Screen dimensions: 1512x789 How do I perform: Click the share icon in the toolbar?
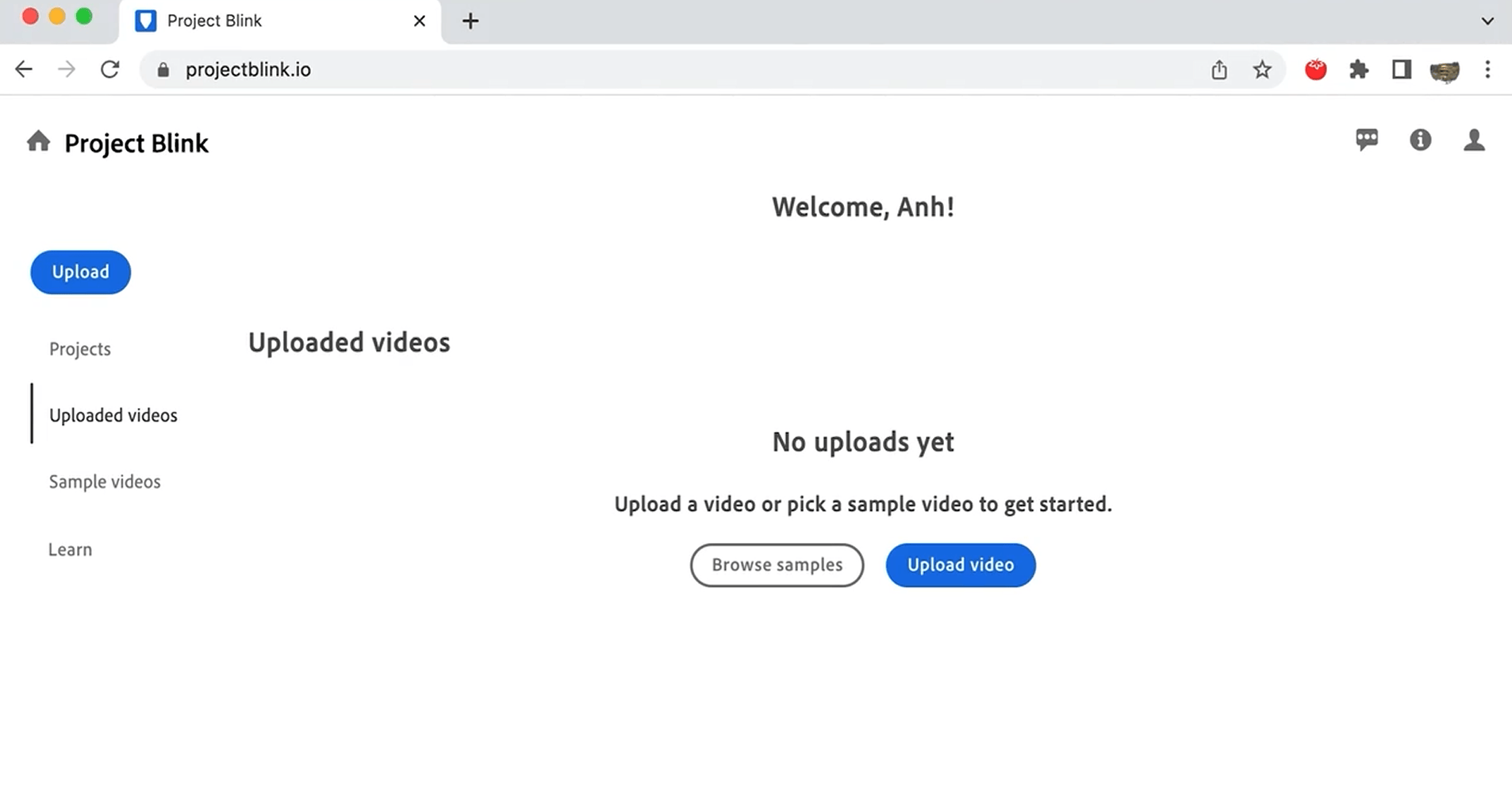[1219, 70]
